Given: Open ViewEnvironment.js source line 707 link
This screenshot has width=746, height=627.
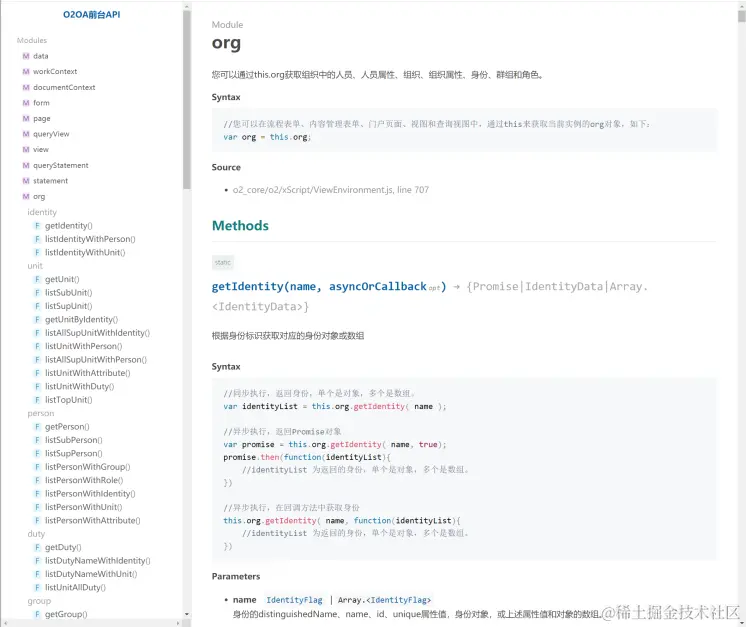Looking at the screenshot, I should (x=331, y=190).
